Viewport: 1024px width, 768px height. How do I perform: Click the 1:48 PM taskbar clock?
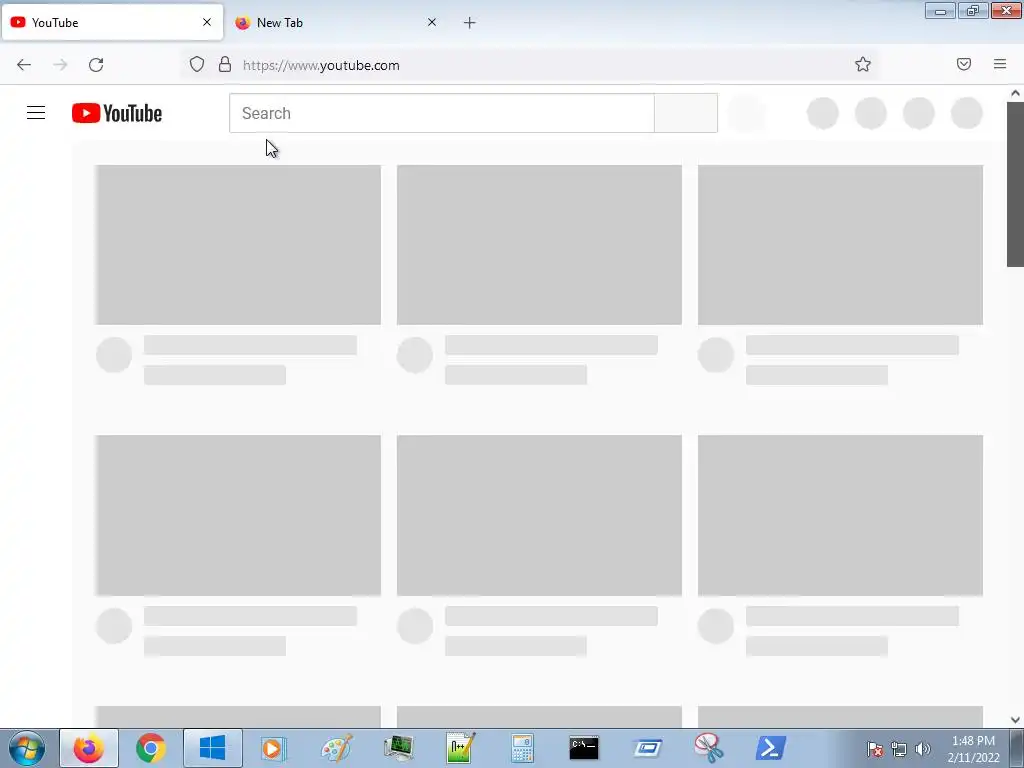tap(973, 749)
